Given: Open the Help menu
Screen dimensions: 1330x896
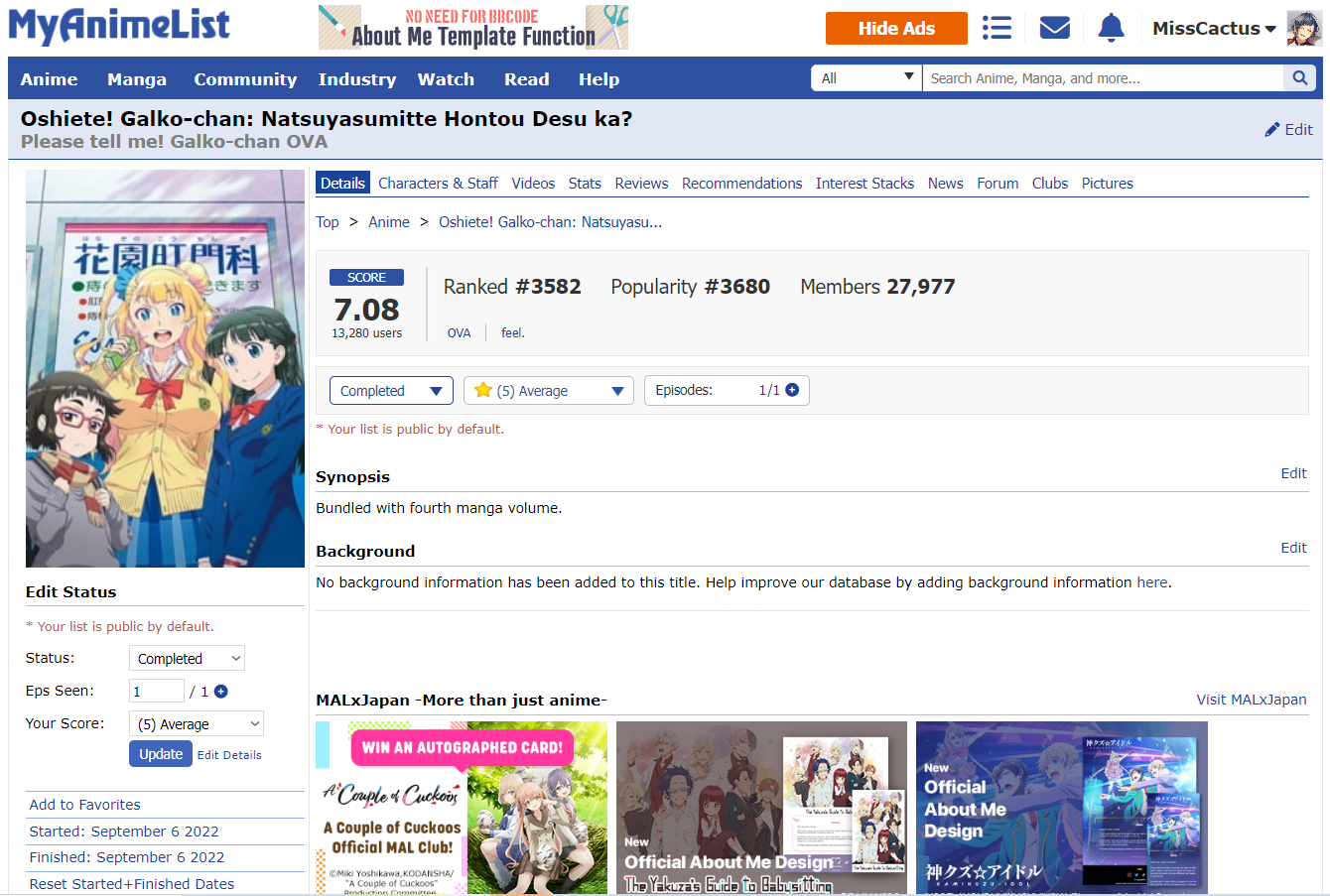Looking at the screenshot, I should [599, 79].
